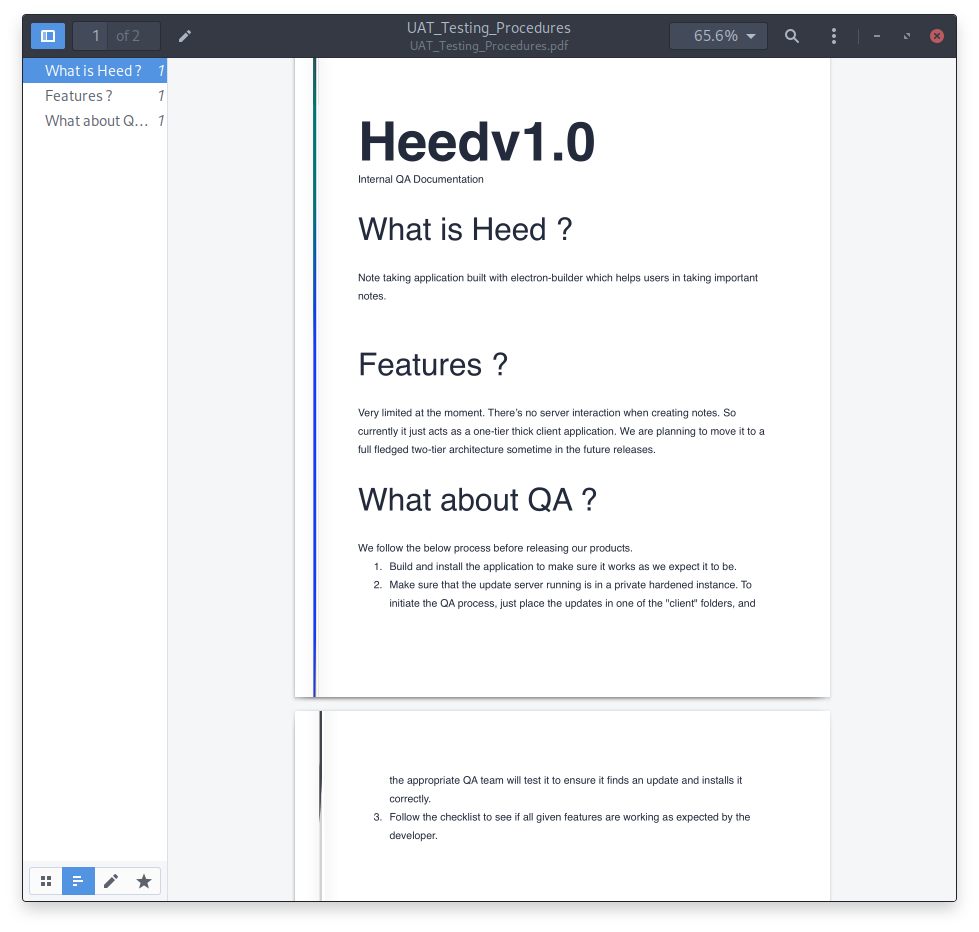Show annotations list in the sidebar
Image resolution: width=979 pixels, height=932 pixels.
[x=111, y=881]
